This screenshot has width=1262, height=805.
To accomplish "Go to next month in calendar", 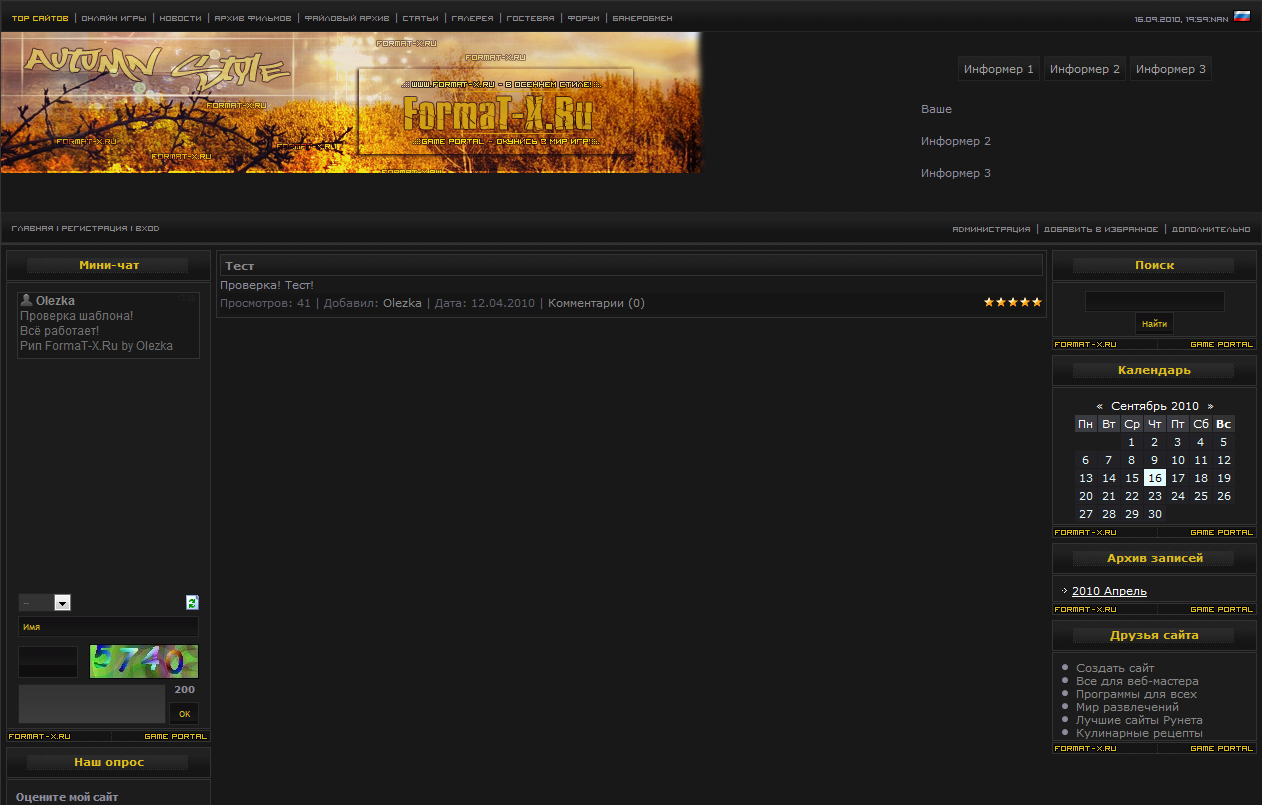I will pos(1210,406).
